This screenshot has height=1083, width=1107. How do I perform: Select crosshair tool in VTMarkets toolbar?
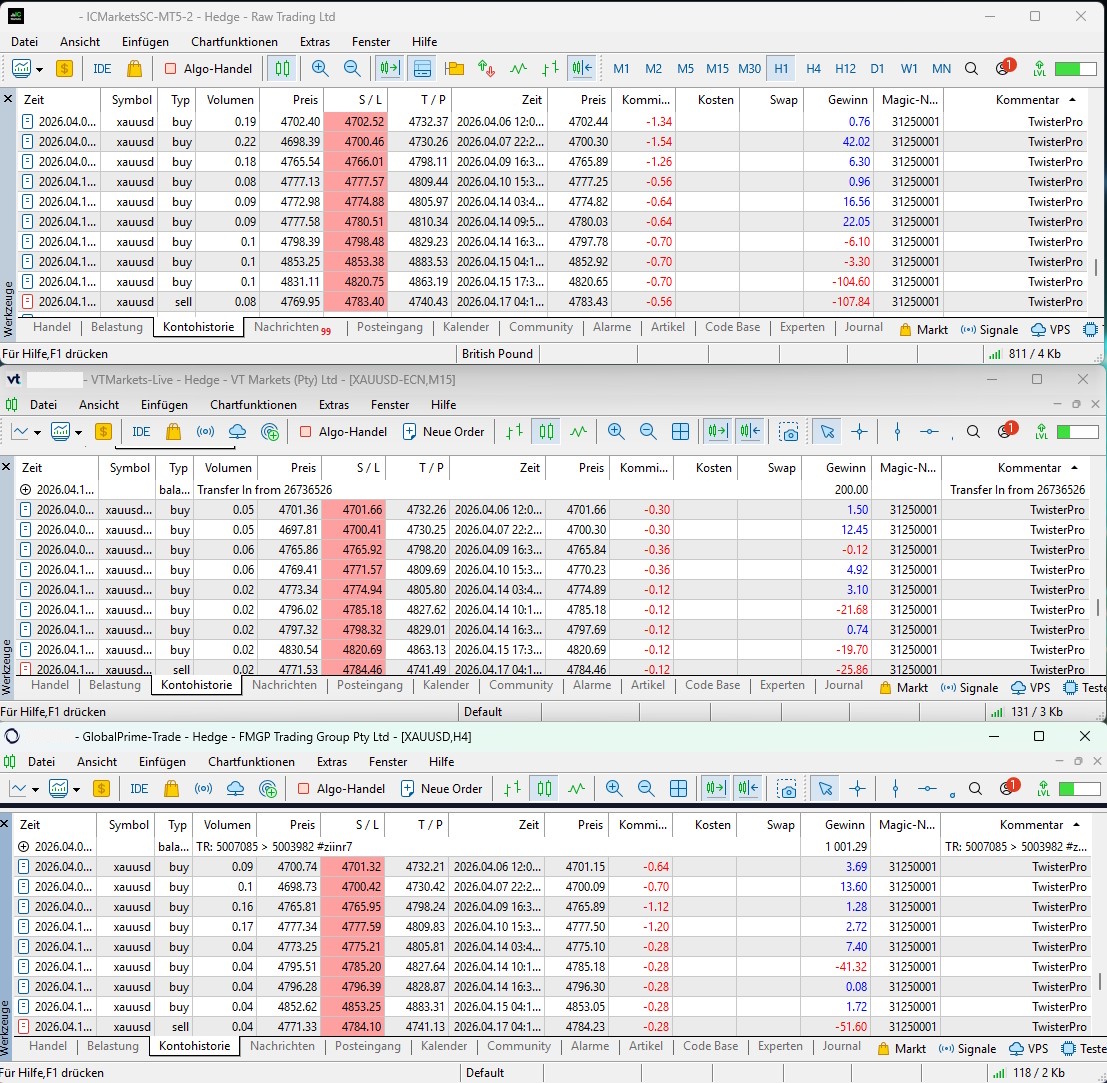859,431
